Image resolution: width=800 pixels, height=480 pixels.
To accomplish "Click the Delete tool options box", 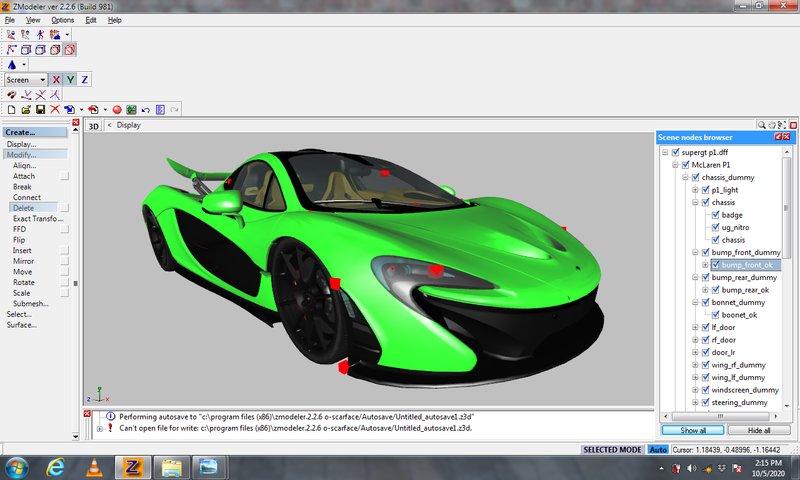I will [x=64, y=208].
